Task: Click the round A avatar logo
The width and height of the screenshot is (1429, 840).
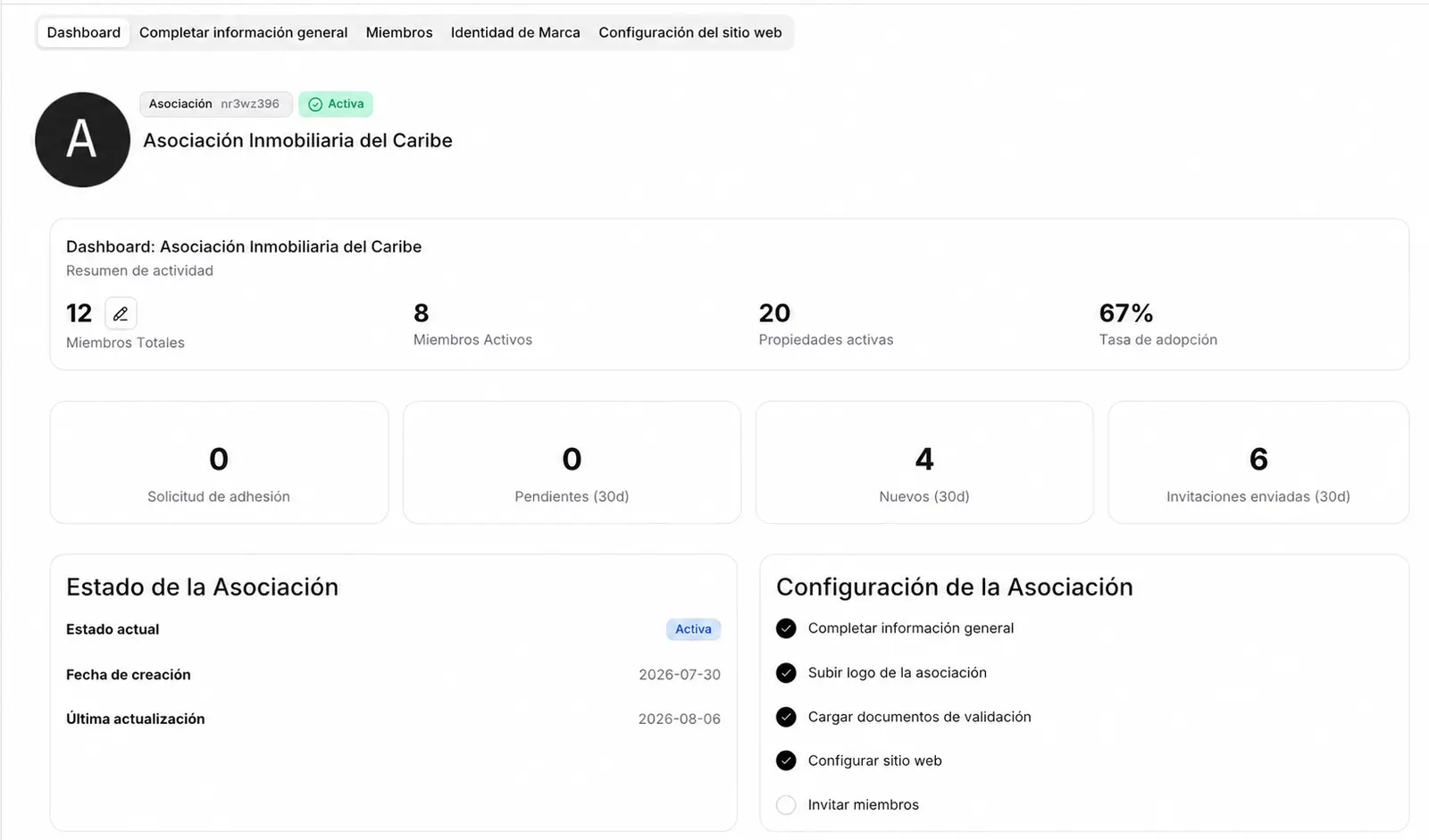Action: (x=82, y=140)
